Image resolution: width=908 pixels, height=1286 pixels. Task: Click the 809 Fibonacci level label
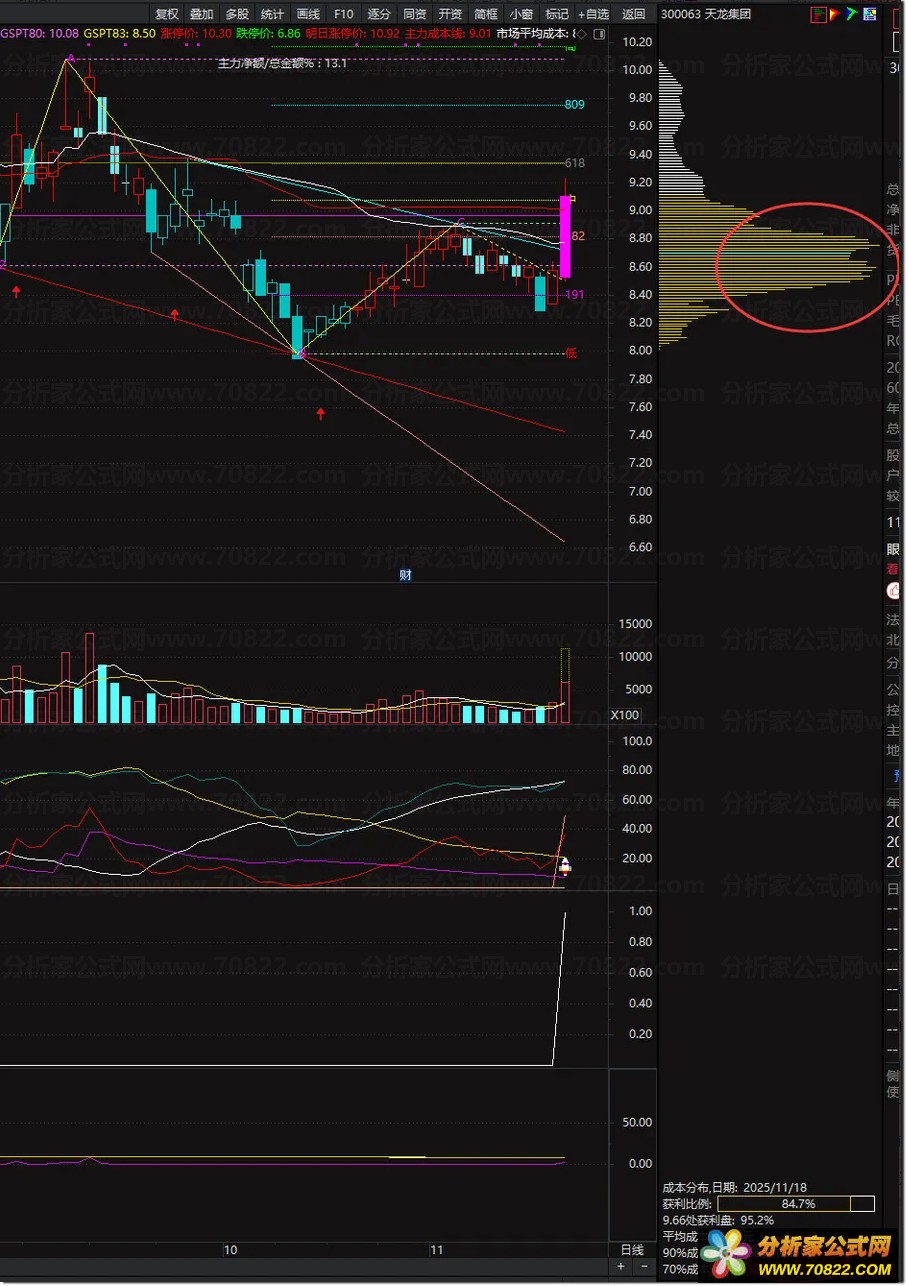[x=574, y=105]
